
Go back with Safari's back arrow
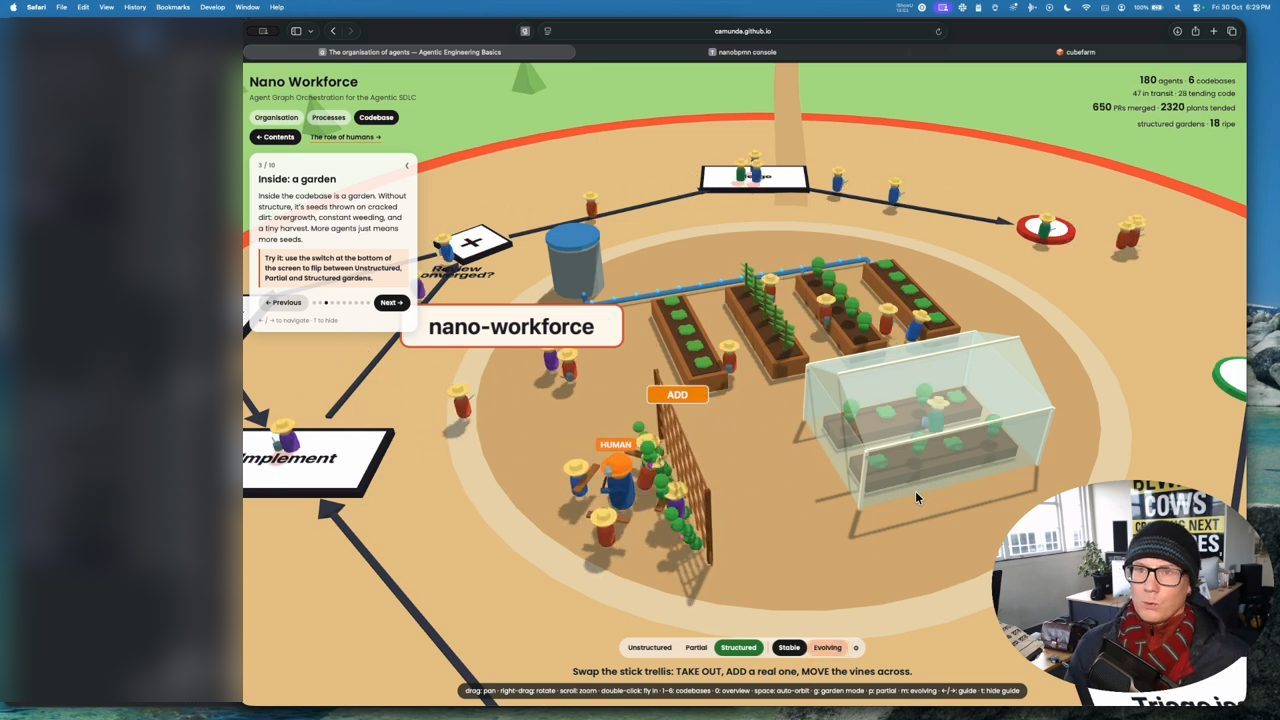click(x=333, y=31)
